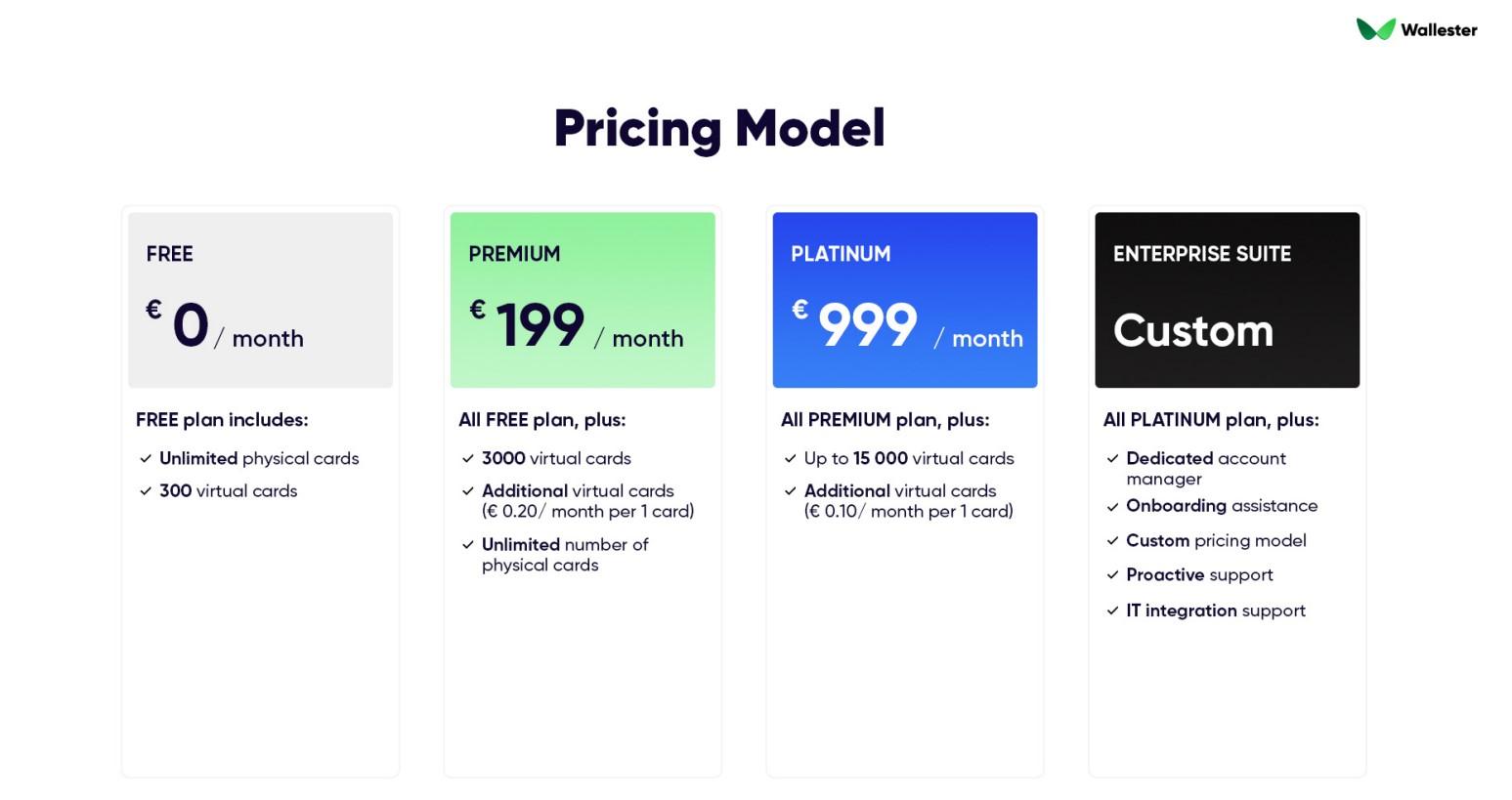Click the Pricing Model heading
The height and width of the screenshot is (800, 1512).
tap(719, 129)
